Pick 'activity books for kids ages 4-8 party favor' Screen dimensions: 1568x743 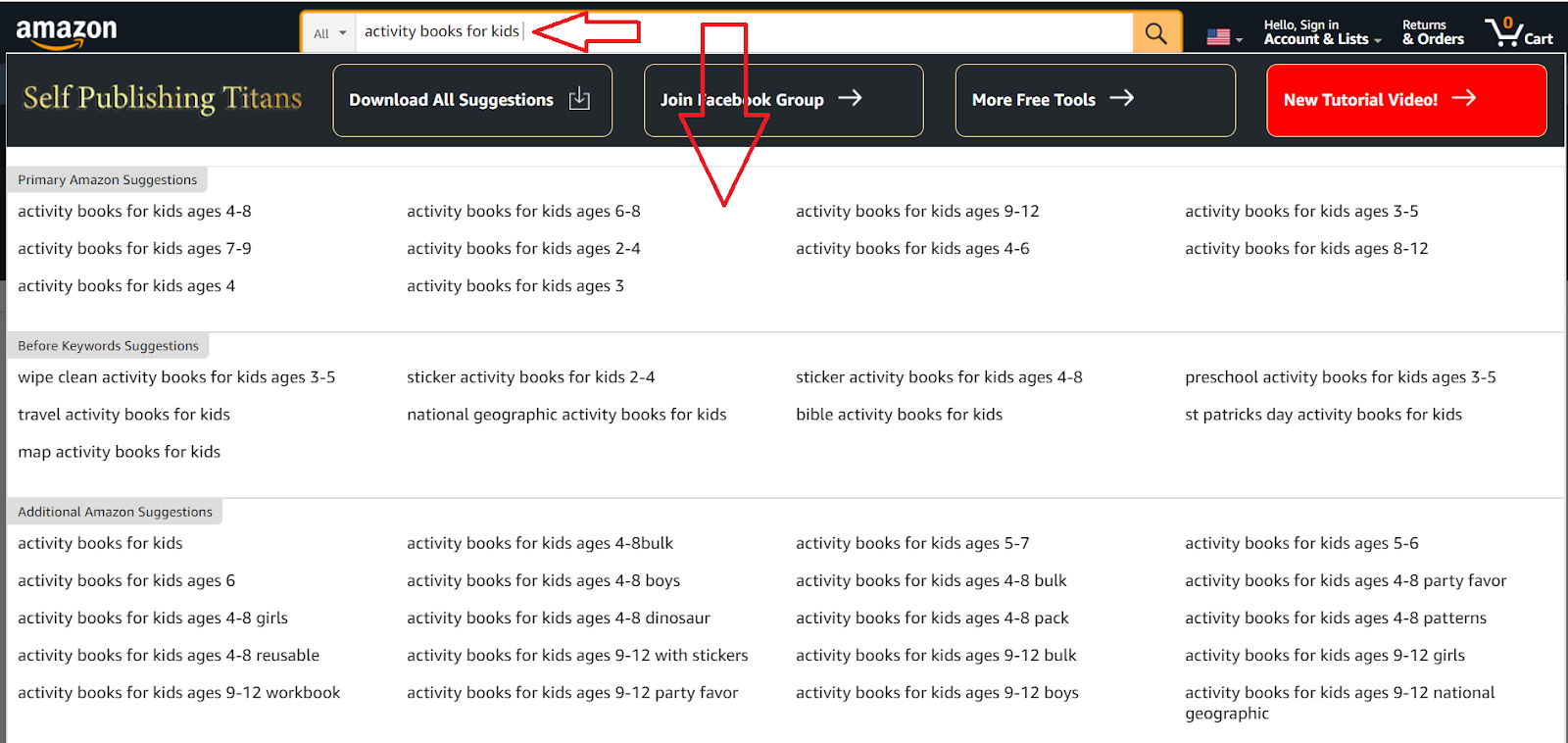pos(1346,580)
